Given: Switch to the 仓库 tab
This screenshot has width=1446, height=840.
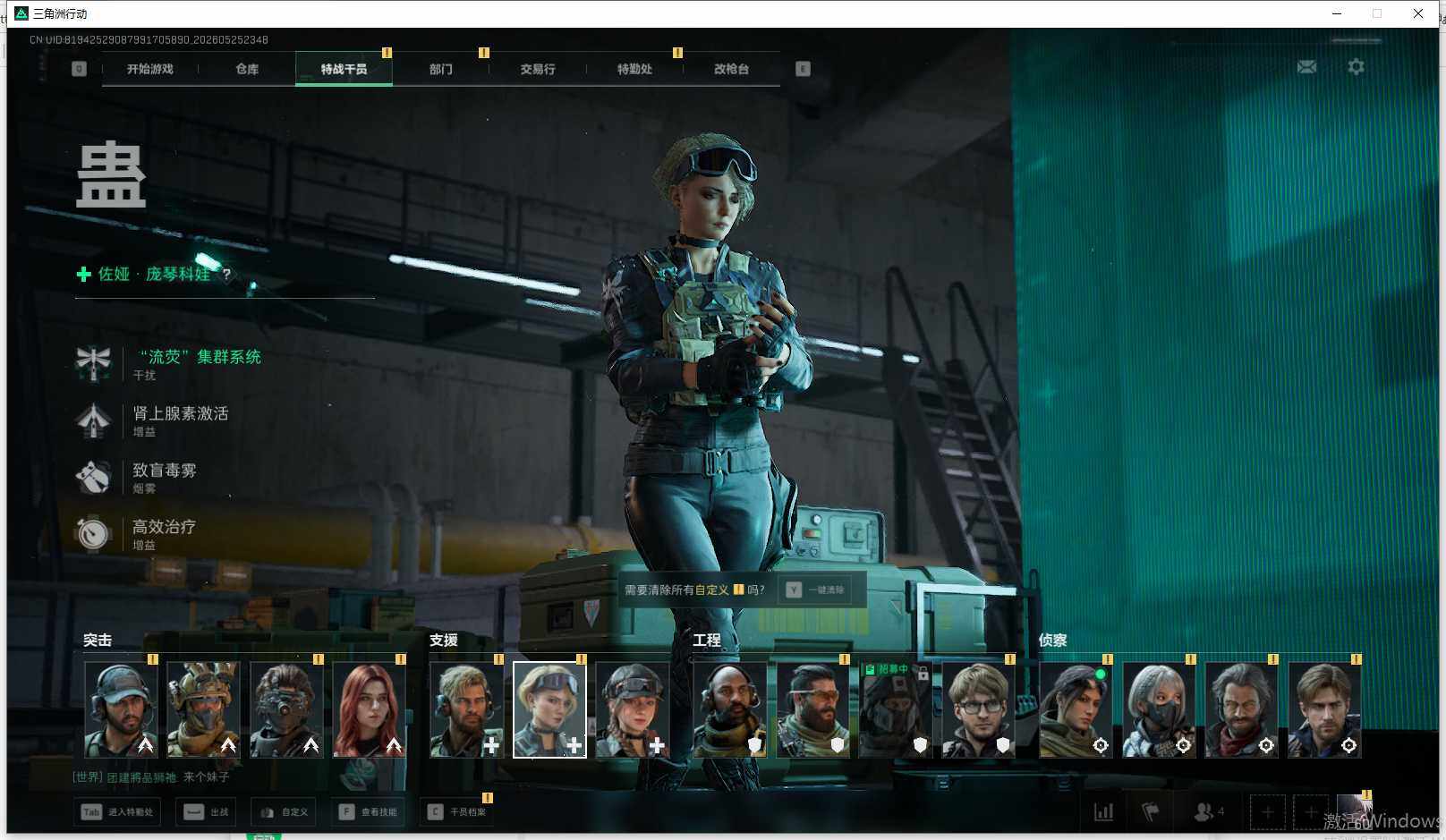Looking at the screenshot, I should 247,69.
